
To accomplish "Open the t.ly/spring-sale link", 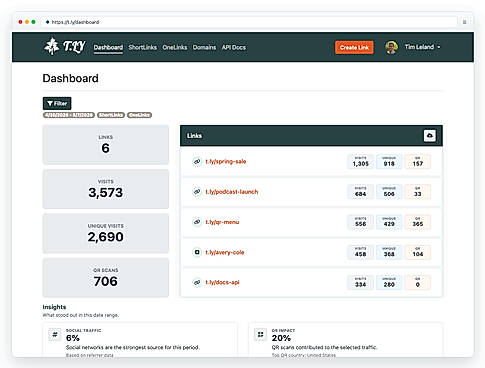I will point(226,162).
